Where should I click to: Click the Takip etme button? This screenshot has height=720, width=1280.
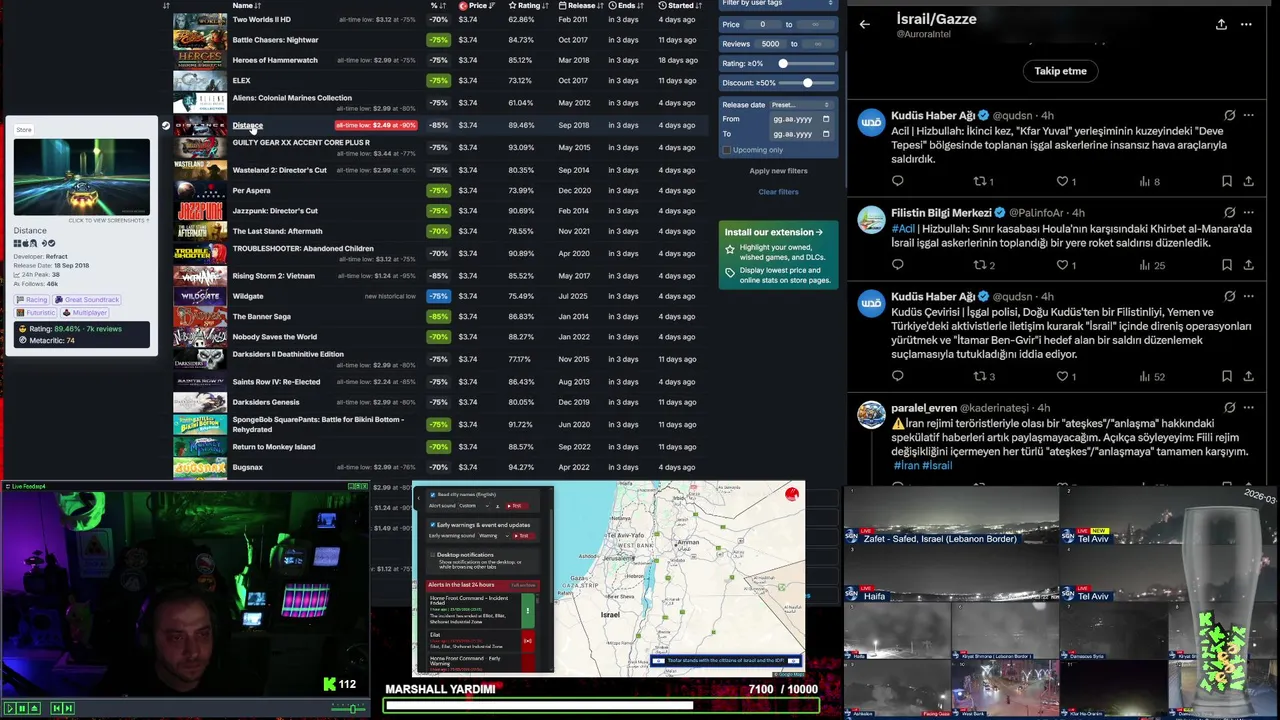(1060, 71)
